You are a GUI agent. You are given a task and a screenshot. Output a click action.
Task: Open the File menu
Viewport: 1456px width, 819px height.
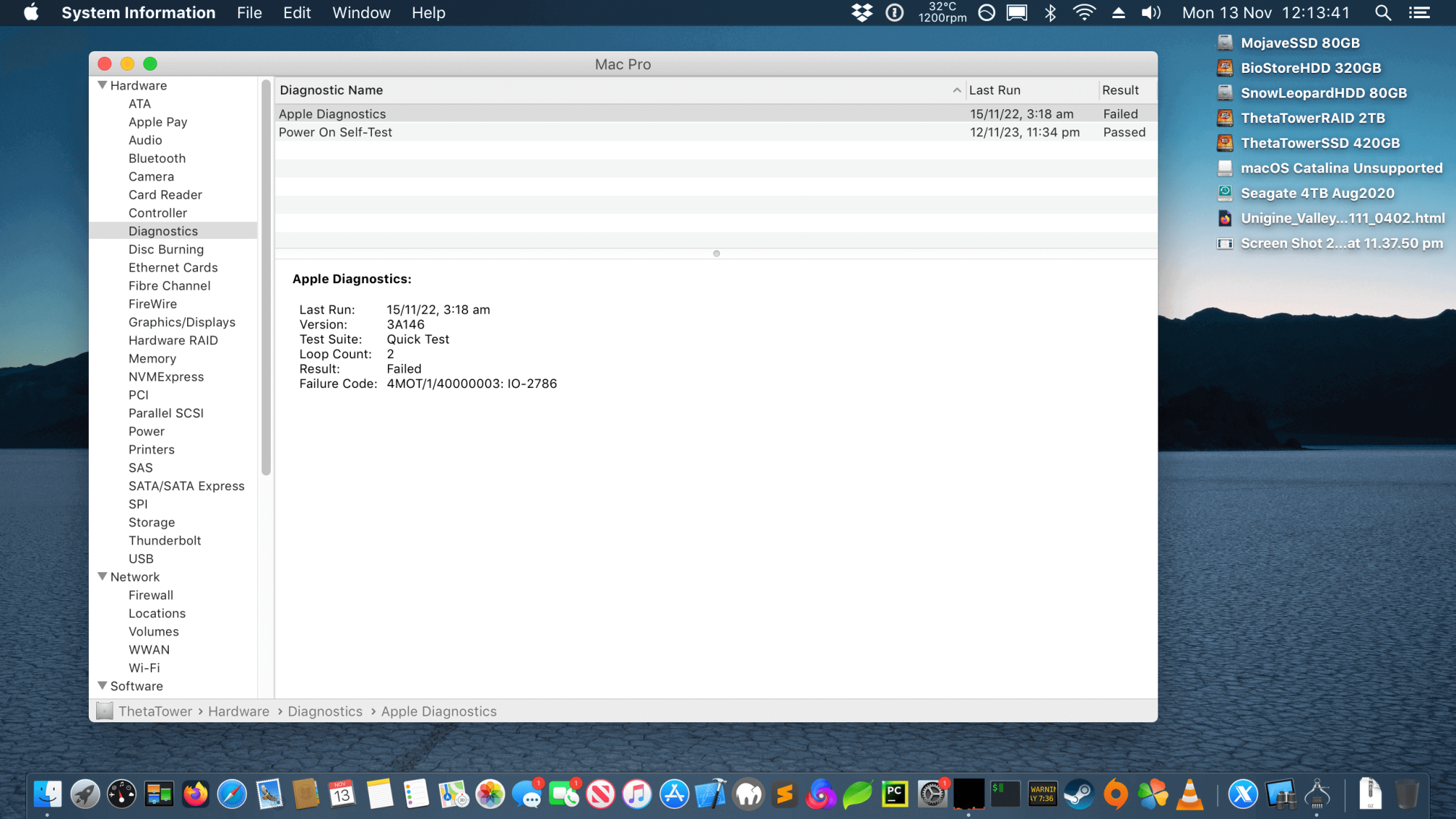[x=249, y=12]
